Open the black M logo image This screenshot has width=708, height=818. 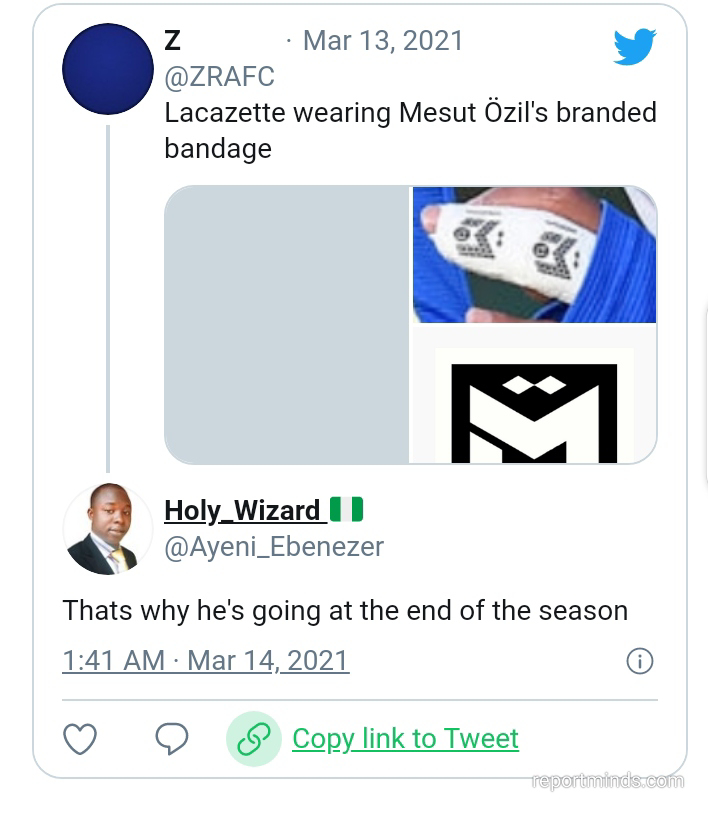[x=534, y=403]
